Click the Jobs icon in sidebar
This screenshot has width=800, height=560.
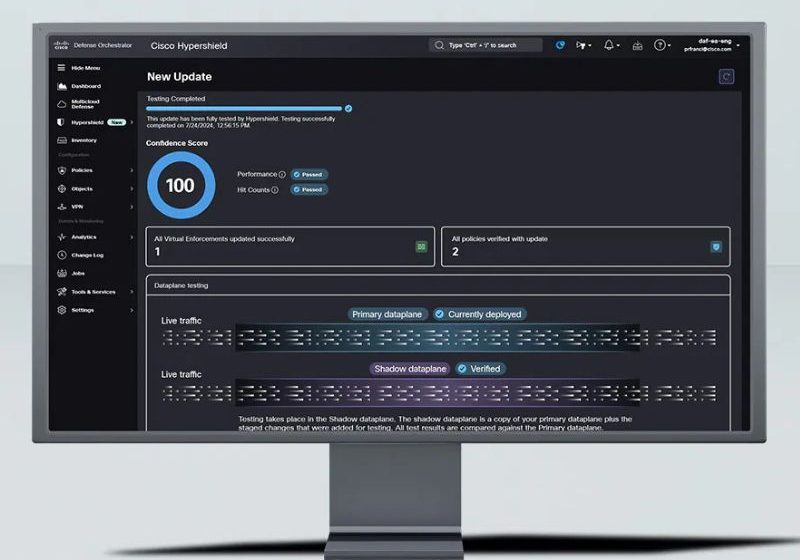(x=62, y=273)
